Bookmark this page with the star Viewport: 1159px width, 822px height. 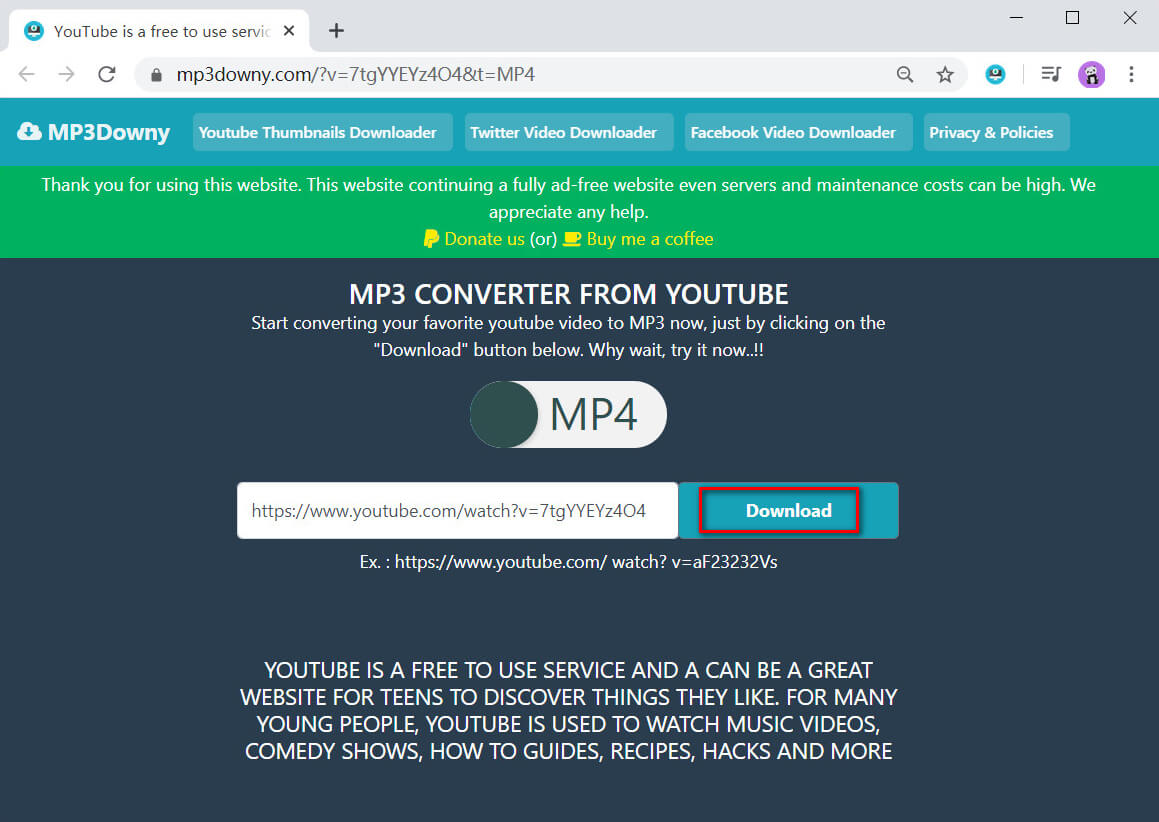click(945, 74)
